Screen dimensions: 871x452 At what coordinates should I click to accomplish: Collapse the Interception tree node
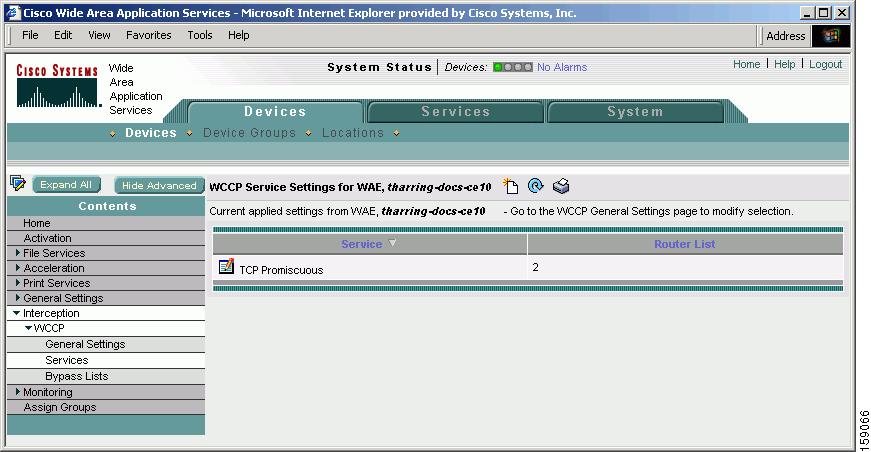(x=17, y=313)
